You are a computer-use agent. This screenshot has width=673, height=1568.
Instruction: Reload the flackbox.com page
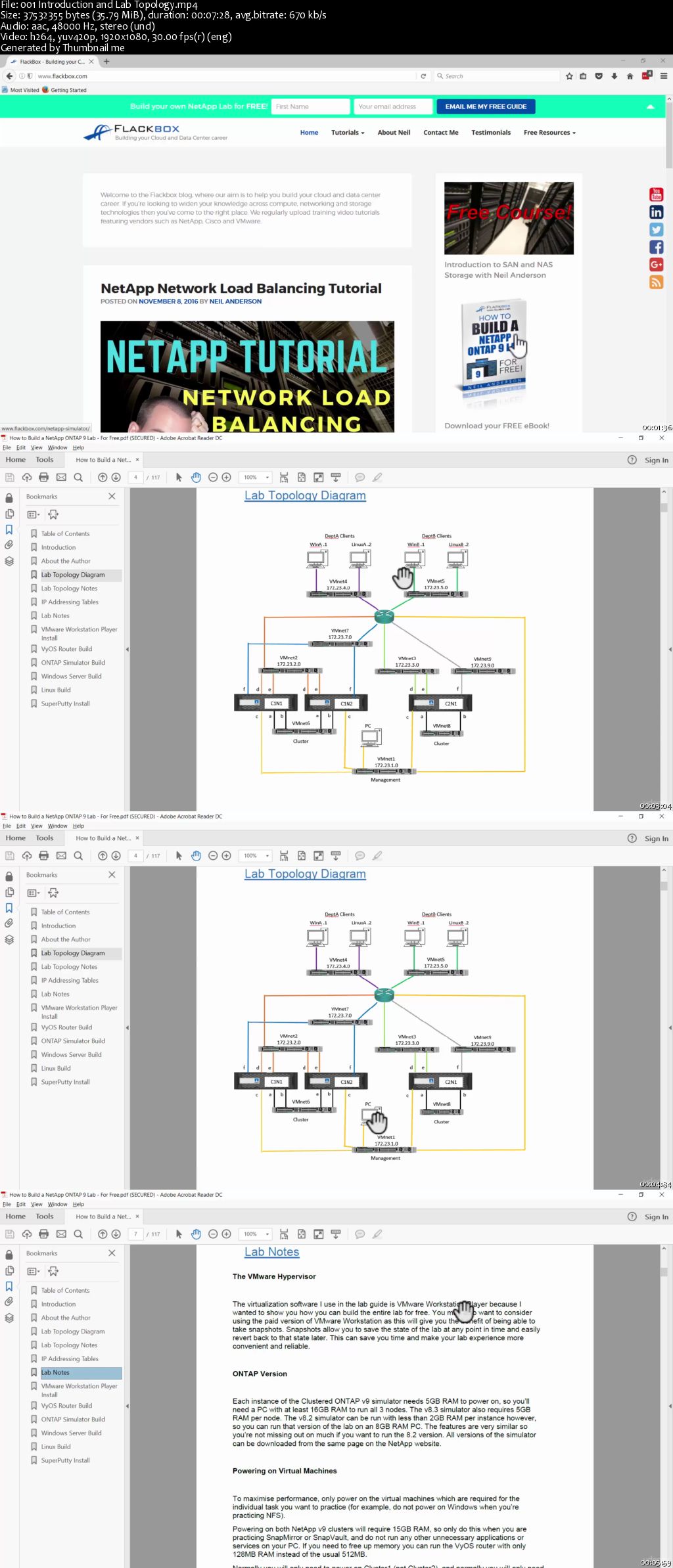coord(424,76)
